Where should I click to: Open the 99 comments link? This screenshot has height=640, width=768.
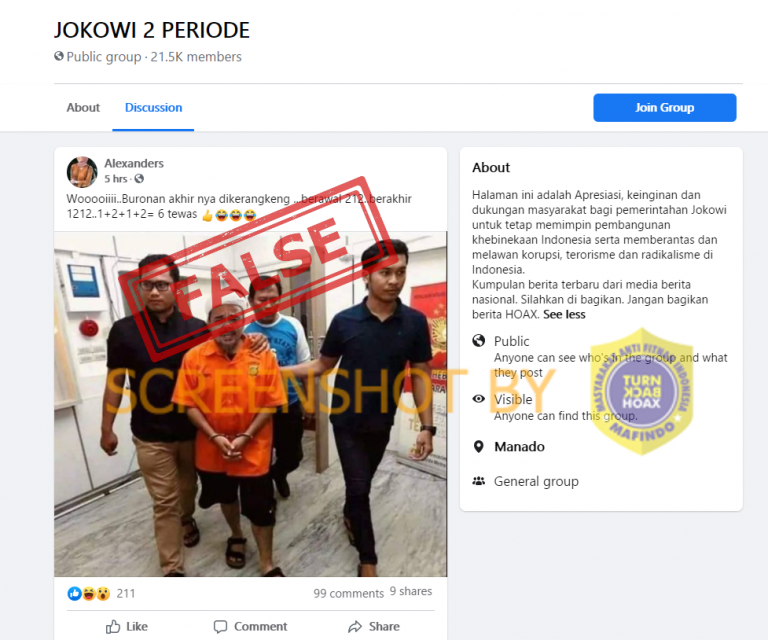(x=349, y=593)
